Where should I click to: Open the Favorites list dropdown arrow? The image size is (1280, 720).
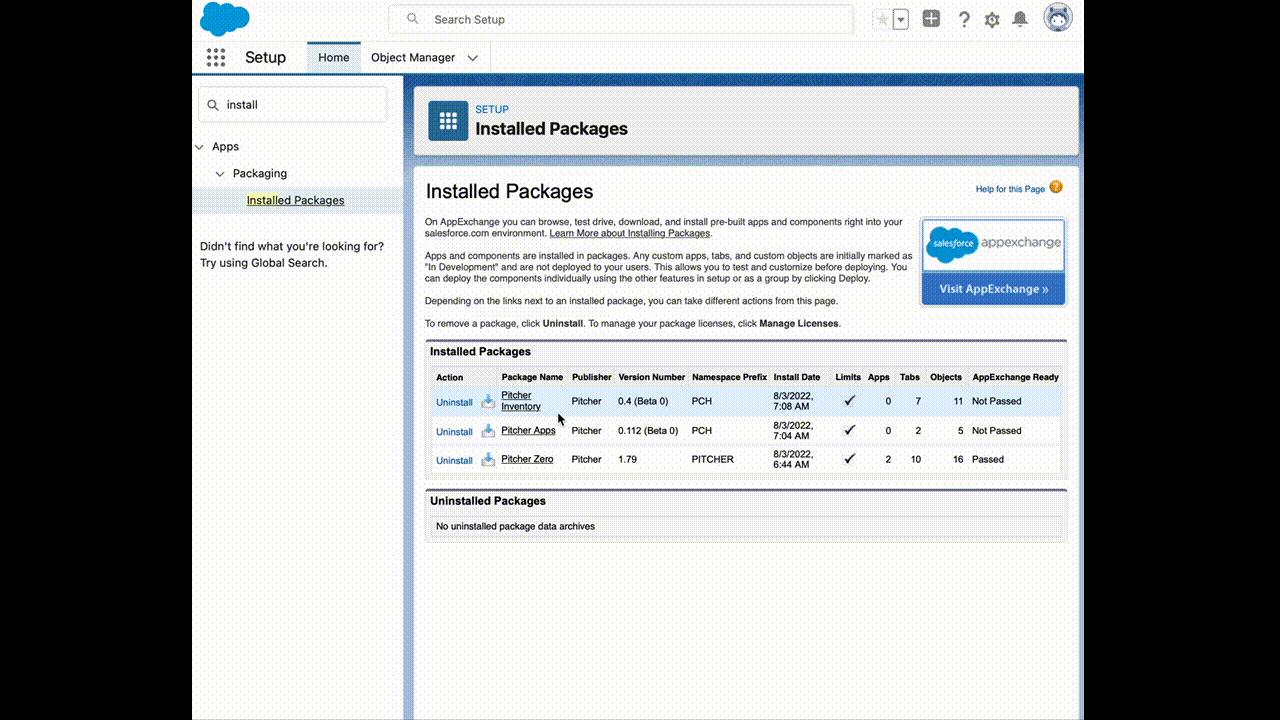pyautogui.click(x=901, y=19)
